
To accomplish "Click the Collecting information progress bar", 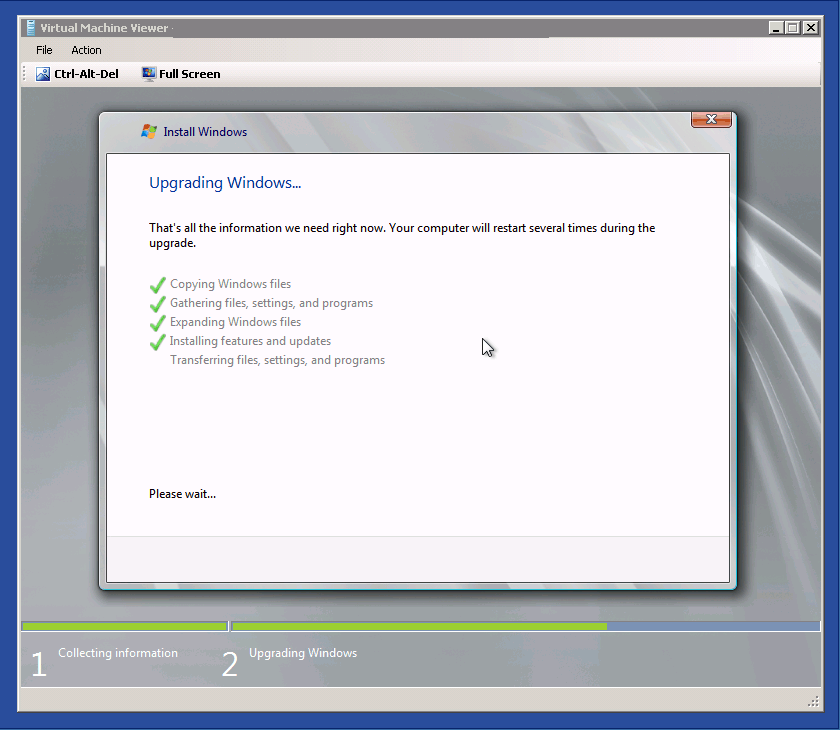I will 125,626.
